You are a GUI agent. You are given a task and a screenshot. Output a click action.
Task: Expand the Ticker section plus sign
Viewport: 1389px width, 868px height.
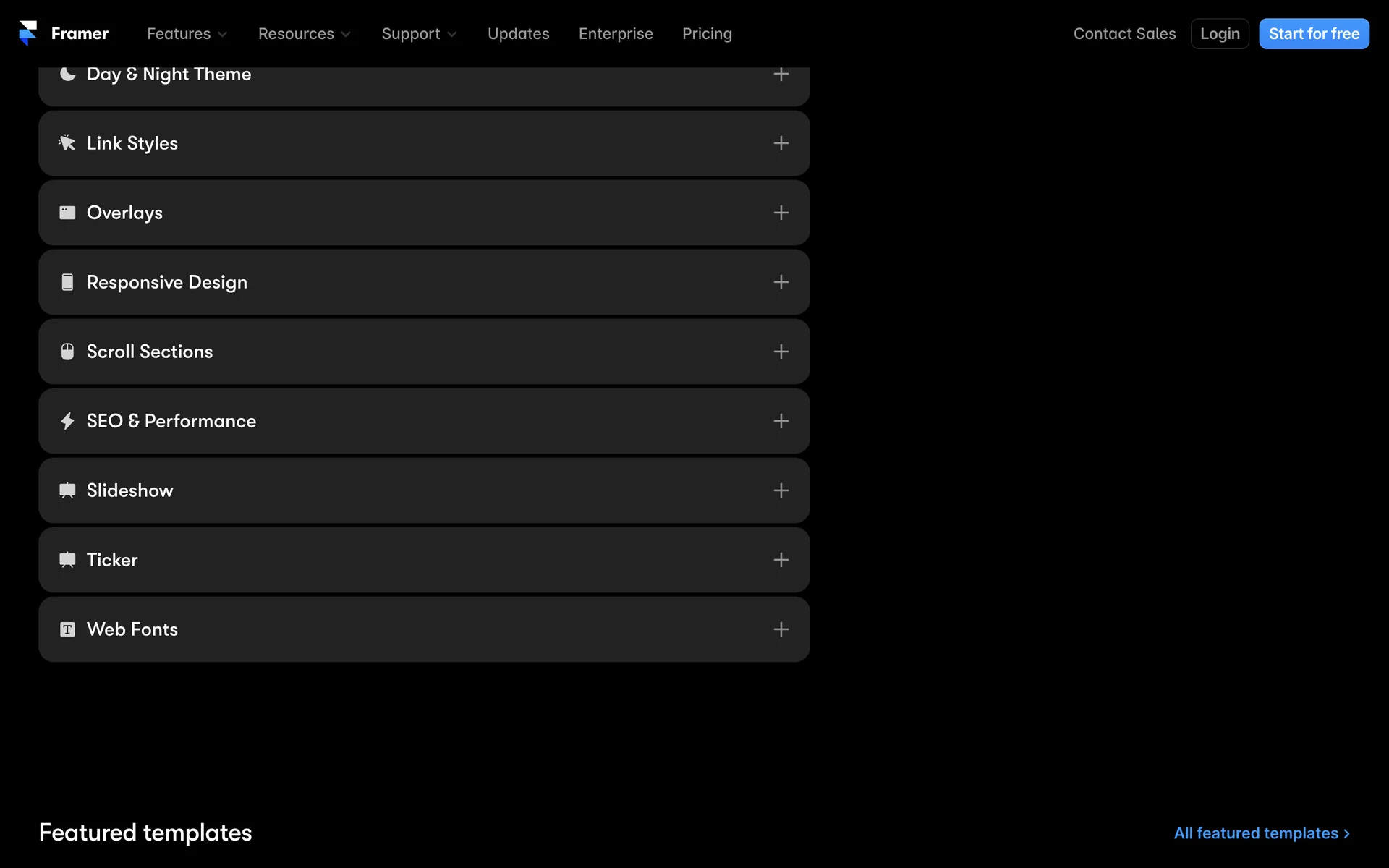(x=781, y=560)
